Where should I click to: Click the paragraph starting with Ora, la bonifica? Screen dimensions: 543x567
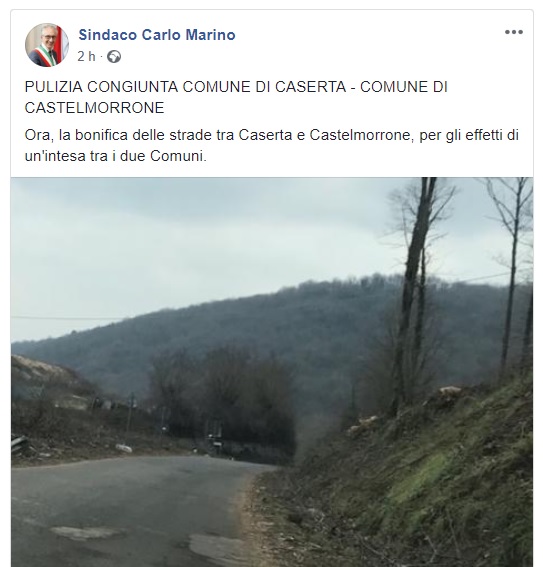click(x=272, y=145)
